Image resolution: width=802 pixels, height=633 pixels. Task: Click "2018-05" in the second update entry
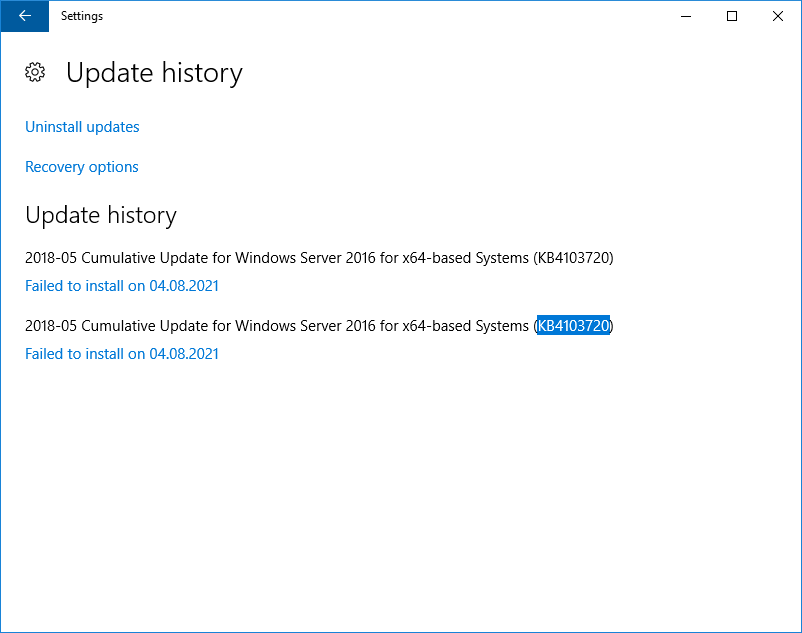50,326
